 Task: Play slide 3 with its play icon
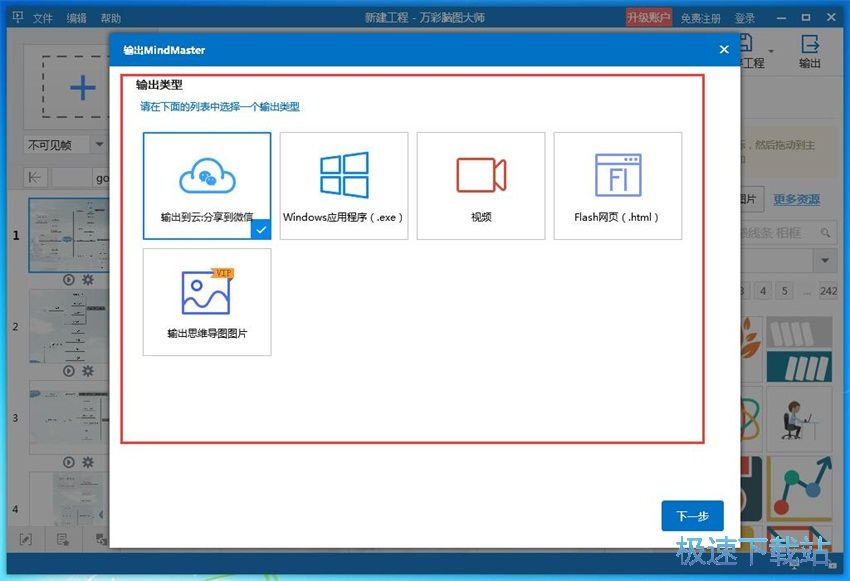pos(68,462)
